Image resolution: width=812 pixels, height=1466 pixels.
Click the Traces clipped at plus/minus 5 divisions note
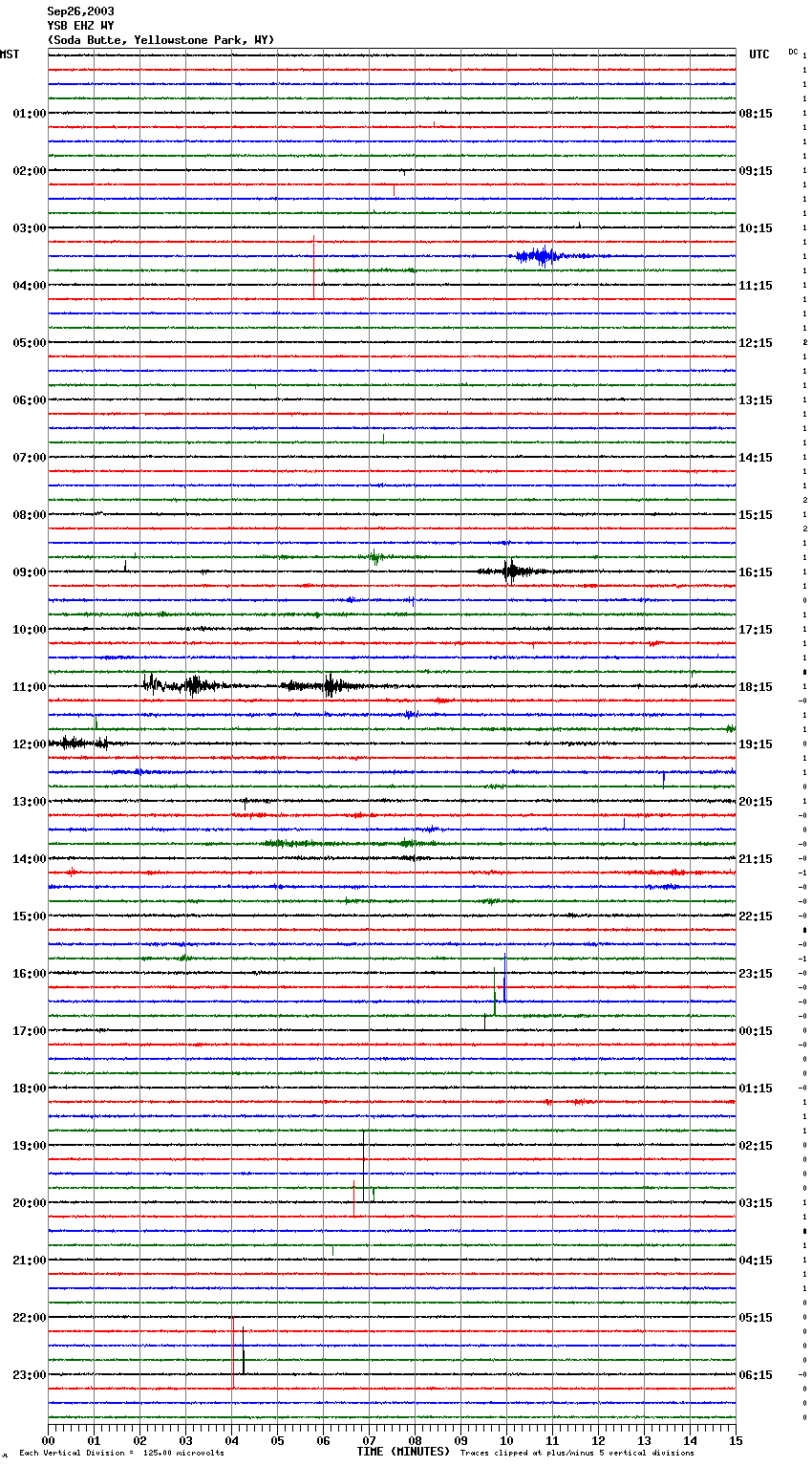coord(577,1453)
